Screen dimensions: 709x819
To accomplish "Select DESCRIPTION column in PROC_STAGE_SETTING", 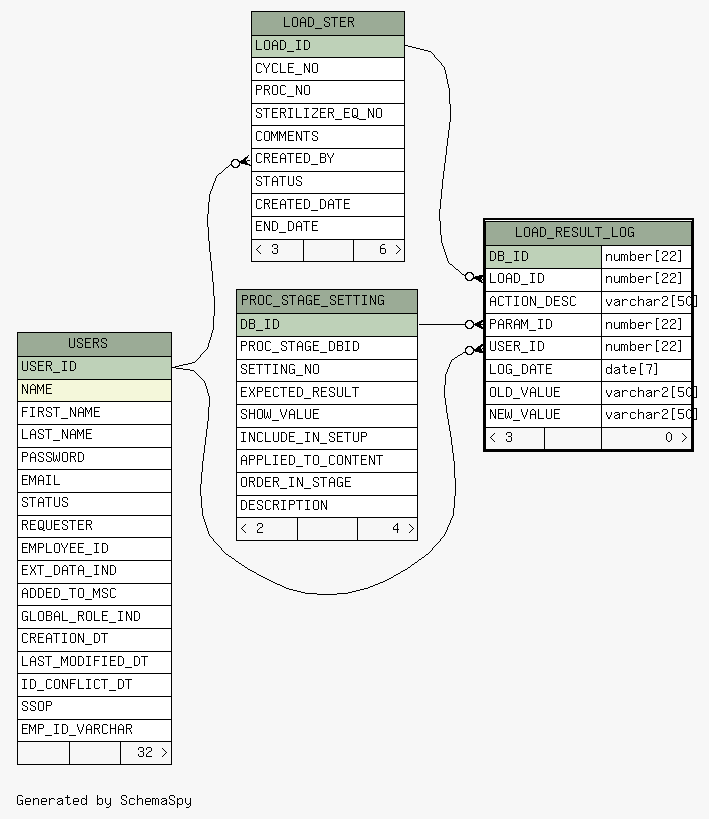I will click(327, 506).
